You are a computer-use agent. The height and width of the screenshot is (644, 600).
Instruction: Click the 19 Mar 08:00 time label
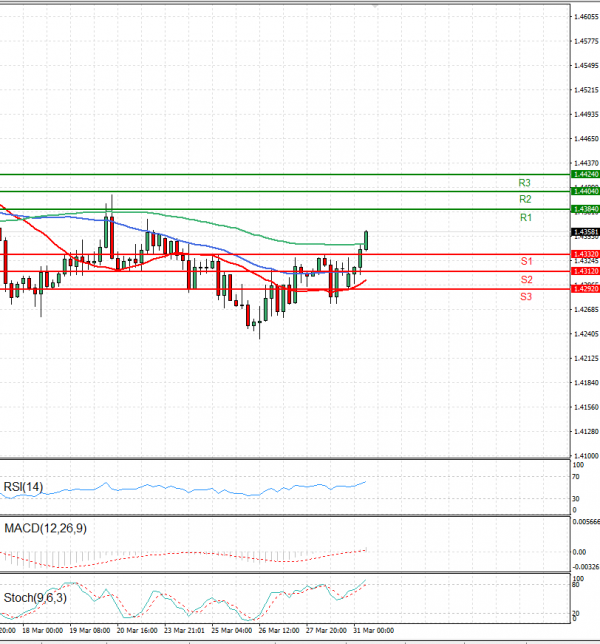click(x=90, y=630)
